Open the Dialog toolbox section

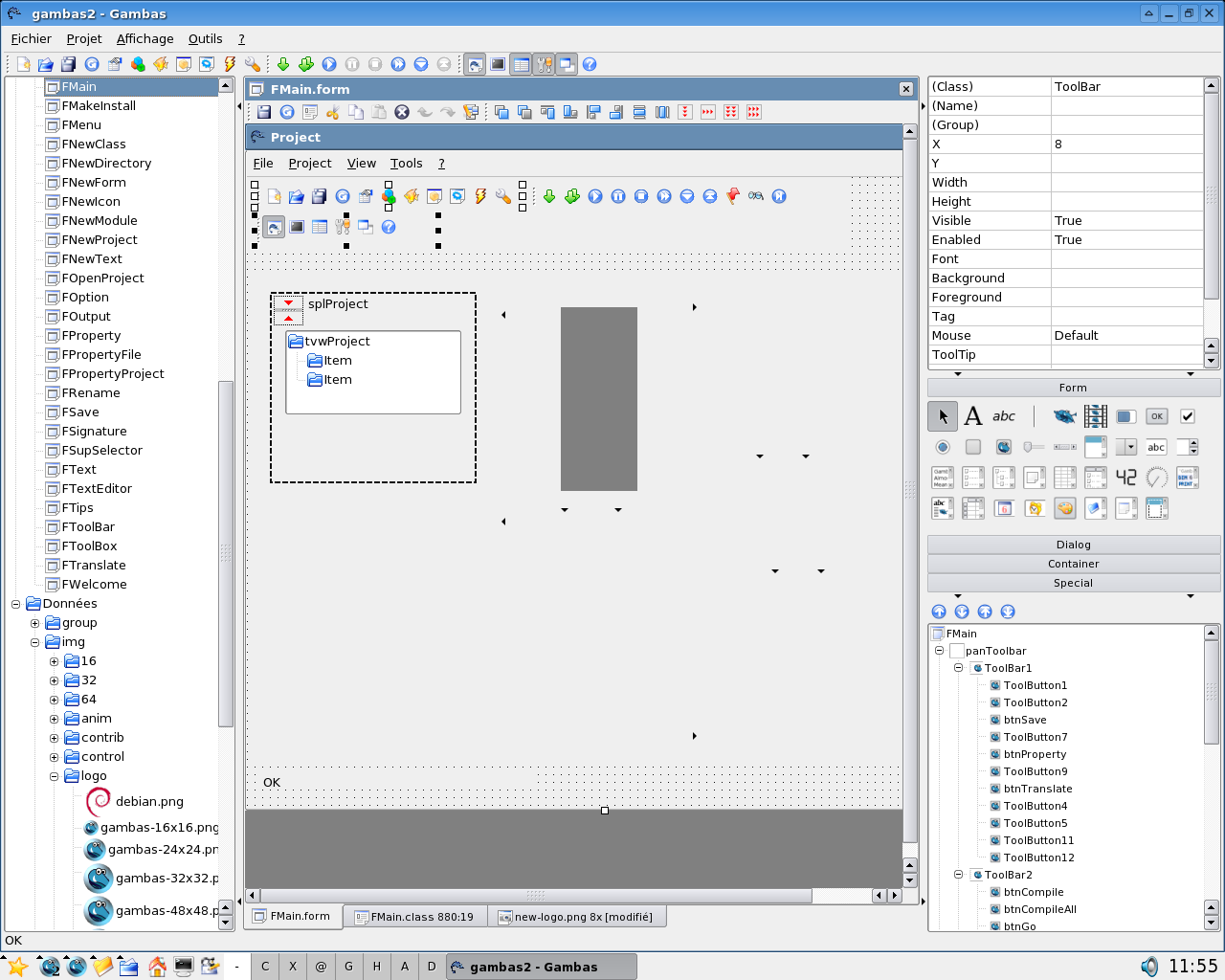[x=1073, y=545]
